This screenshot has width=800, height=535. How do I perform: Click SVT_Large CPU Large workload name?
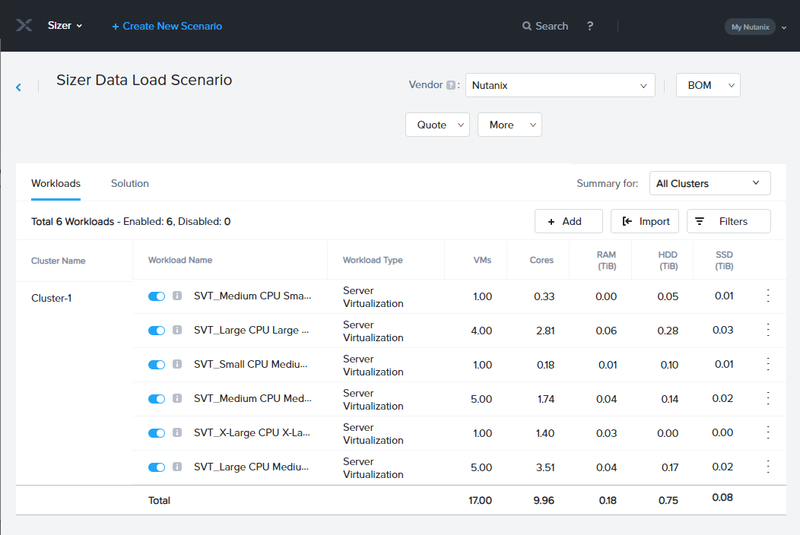tap(251, 330)
